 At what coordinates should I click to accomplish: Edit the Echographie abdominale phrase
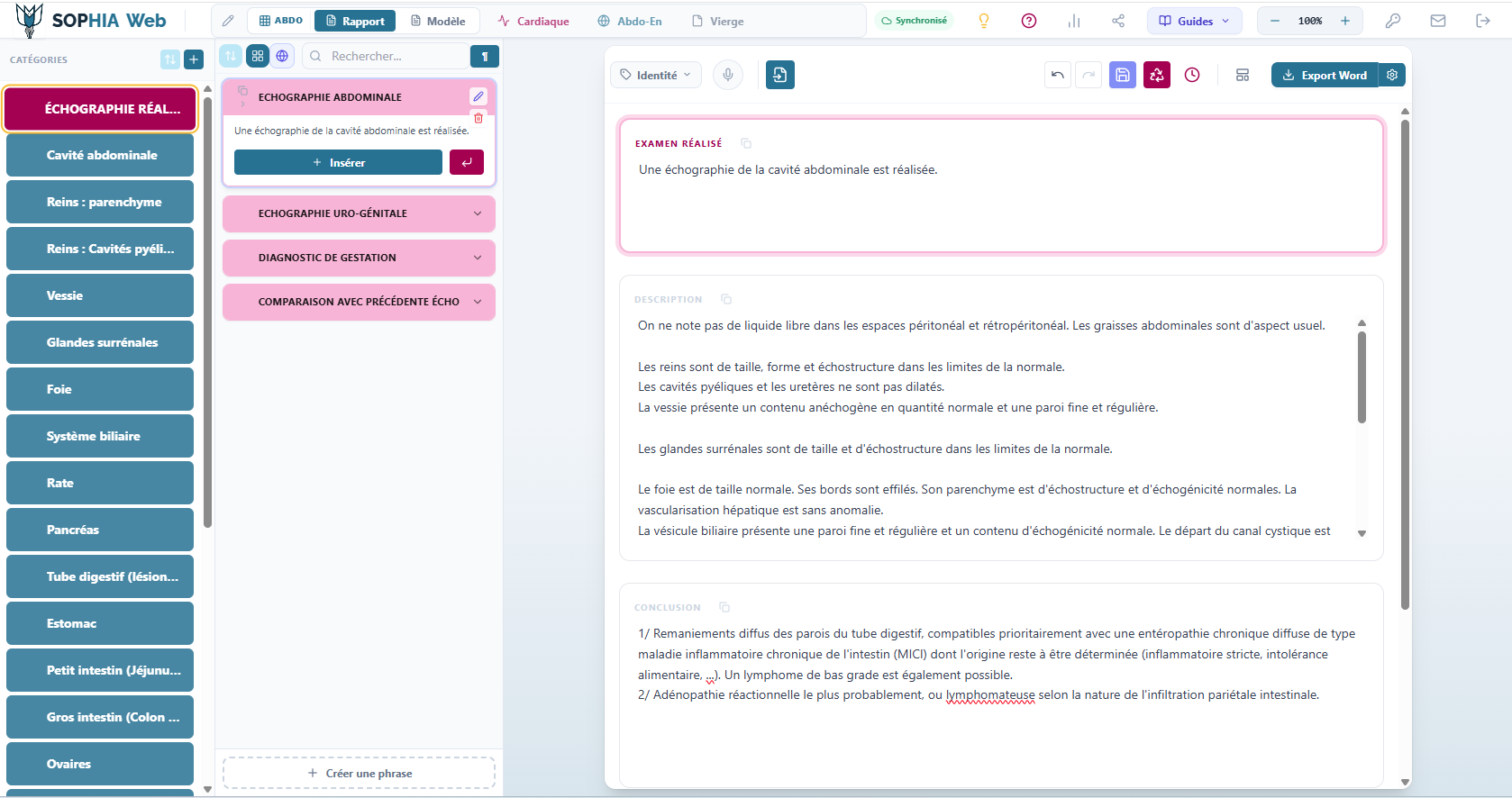pos(478,96)
